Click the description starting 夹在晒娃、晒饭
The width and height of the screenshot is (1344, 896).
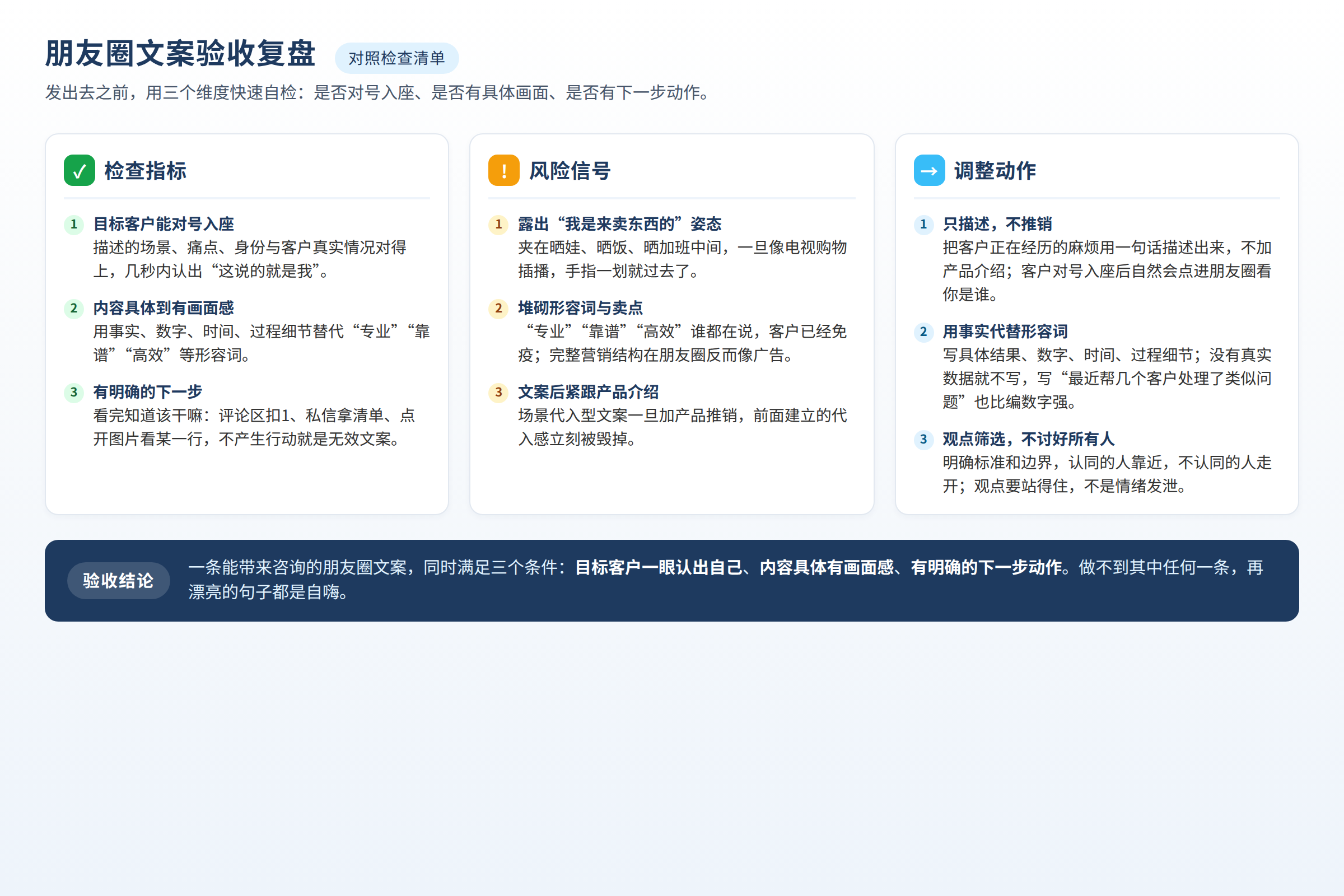(683, 259)
